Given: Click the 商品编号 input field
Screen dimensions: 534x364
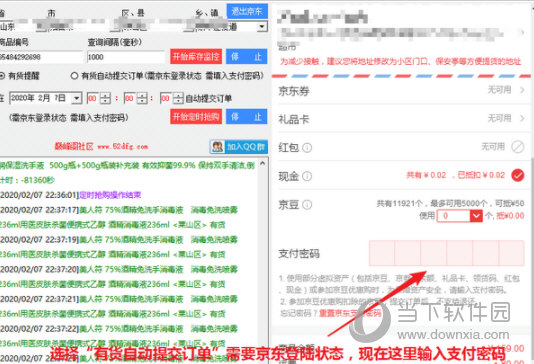Looking at the screenshot, I should coord(41,57).
